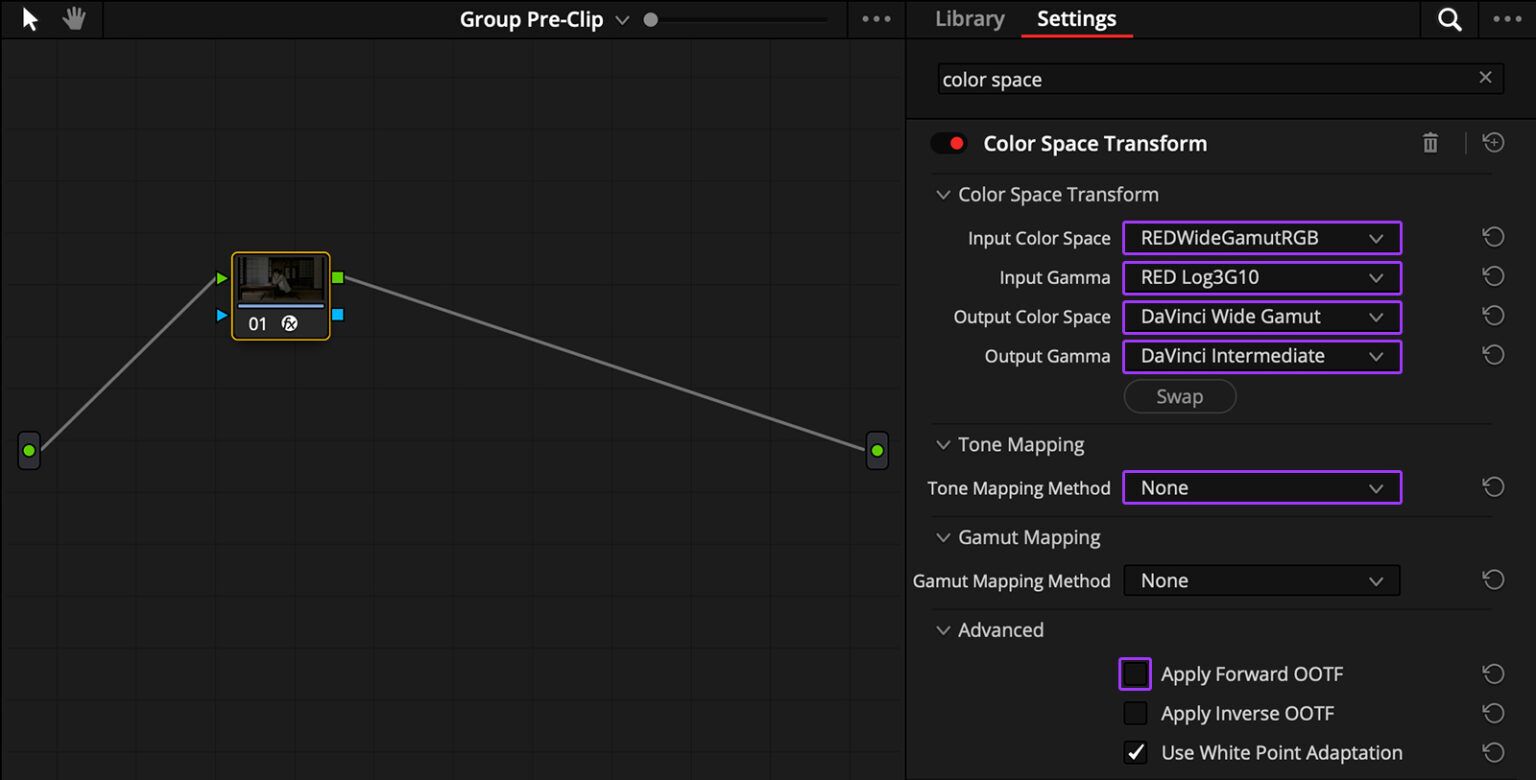Clear the color space search field
Screen dimensions: 1536x780
coord(1485,78)
